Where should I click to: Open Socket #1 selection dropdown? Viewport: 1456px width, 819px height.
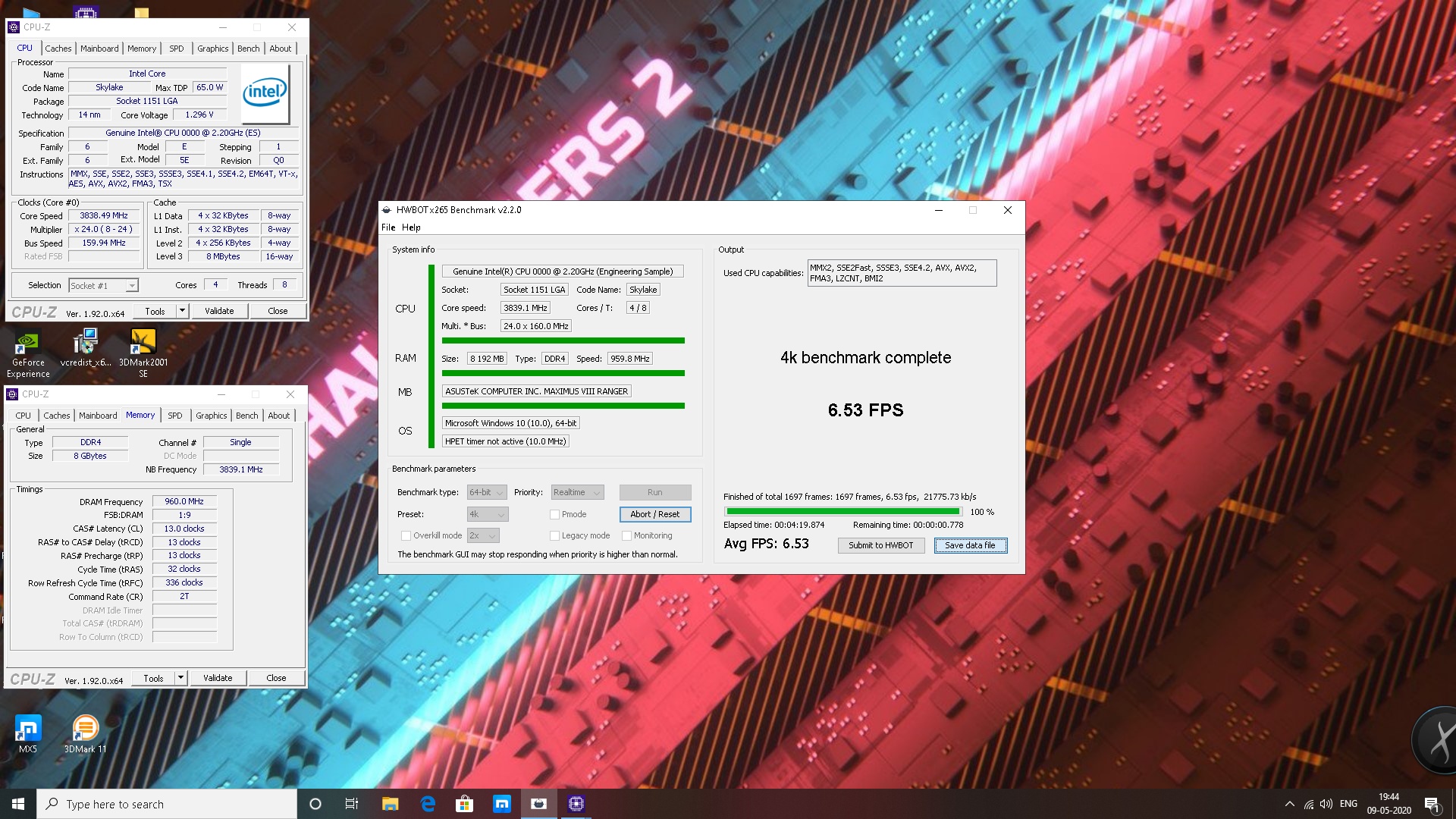[103, 286]
